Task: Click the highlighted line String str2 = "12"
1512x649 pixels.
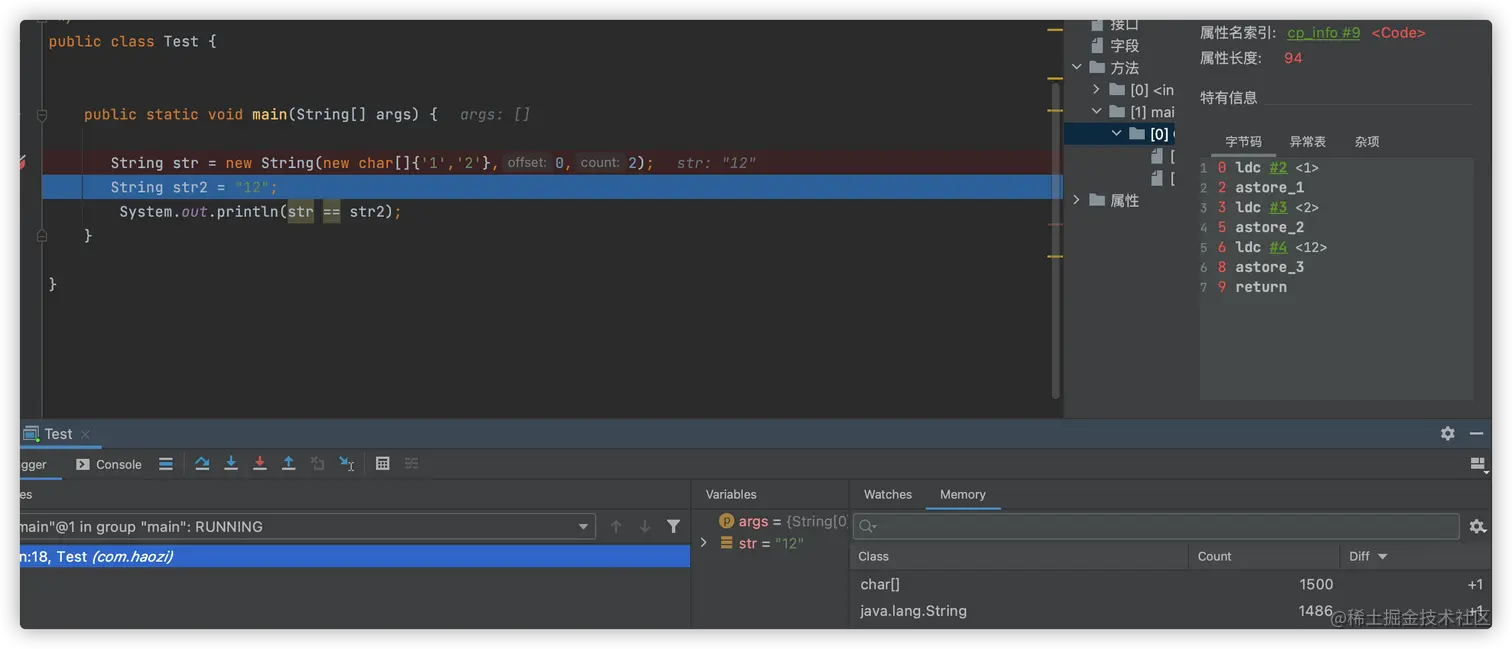Action: click(x=551, y=187)
